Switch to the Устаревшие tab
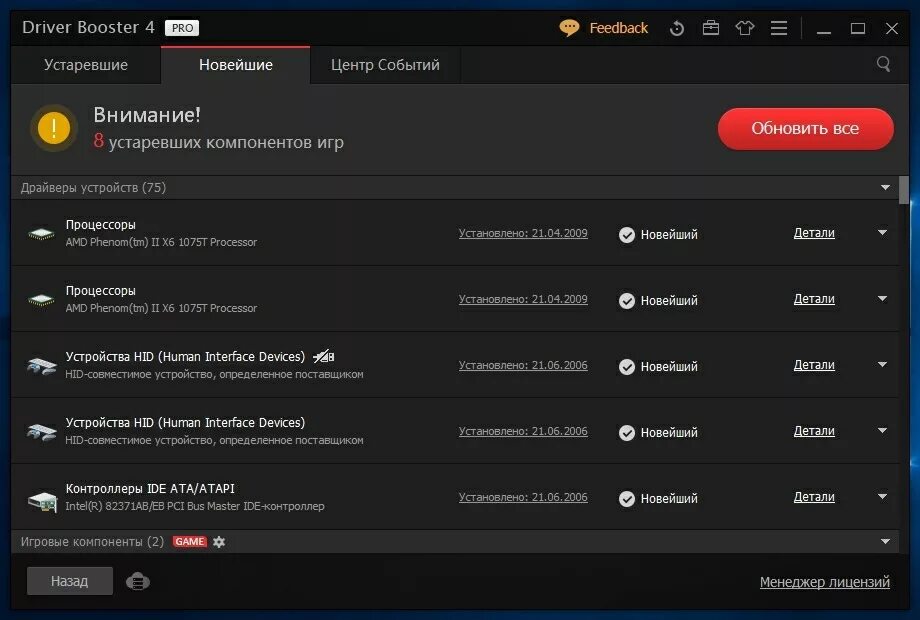This screenshot has height=620, width=920. [87, 64]
